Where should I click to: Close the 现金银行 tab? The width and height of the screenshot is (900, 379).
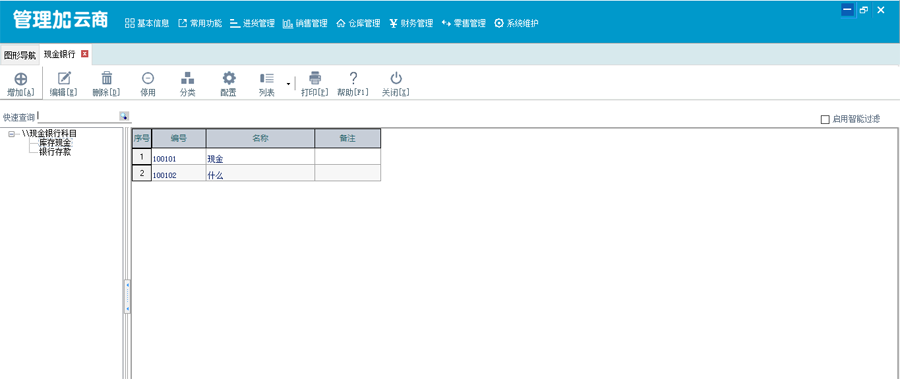84,54
